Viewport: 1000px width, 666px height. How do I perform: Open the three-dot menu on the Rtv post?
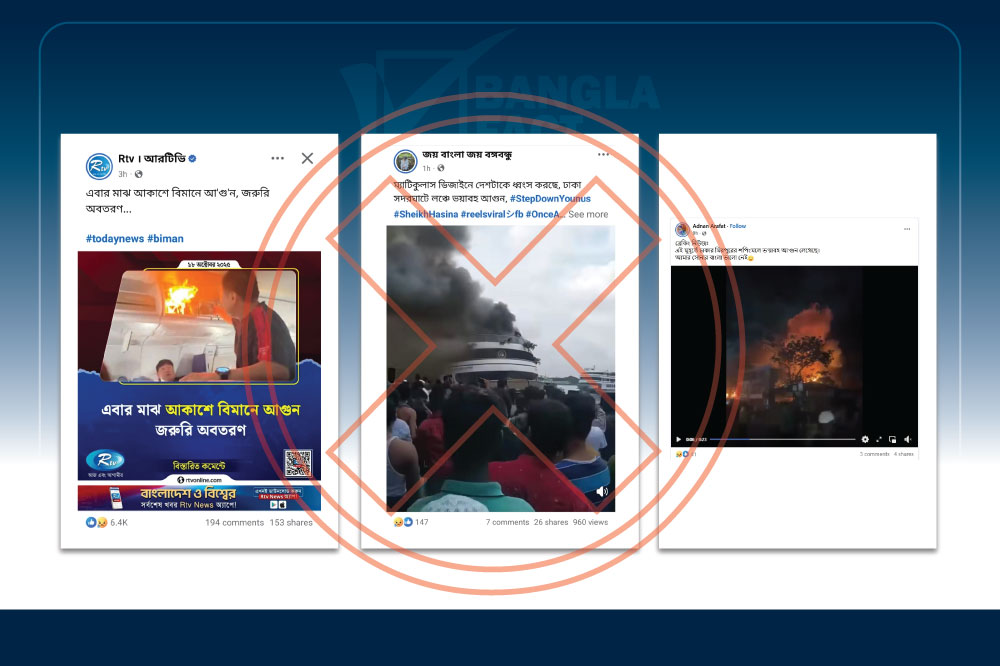pyautogui.click(x=277, y=158)
